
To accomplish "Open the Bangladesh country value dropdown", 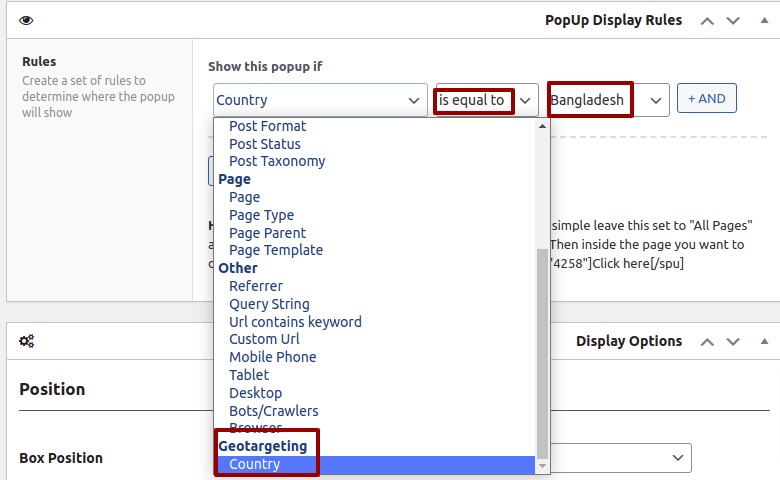I will [609, 100].
